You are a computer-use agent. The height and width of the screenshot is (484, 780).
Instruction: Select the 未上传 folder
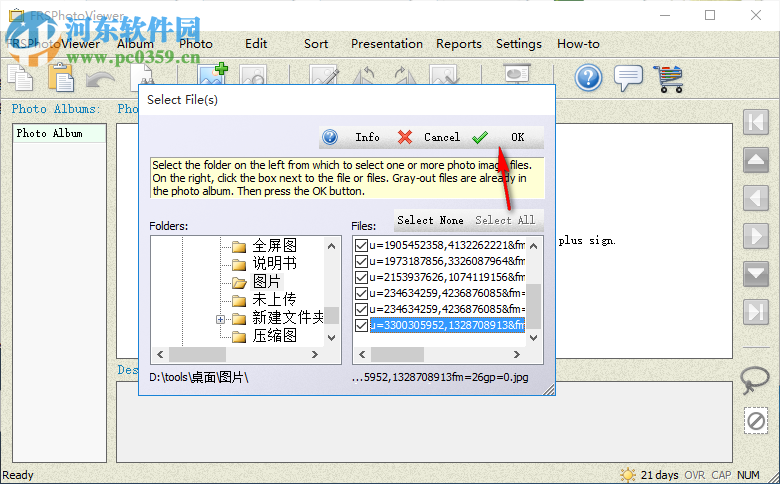pyautogui.click(x=274, y=299)
